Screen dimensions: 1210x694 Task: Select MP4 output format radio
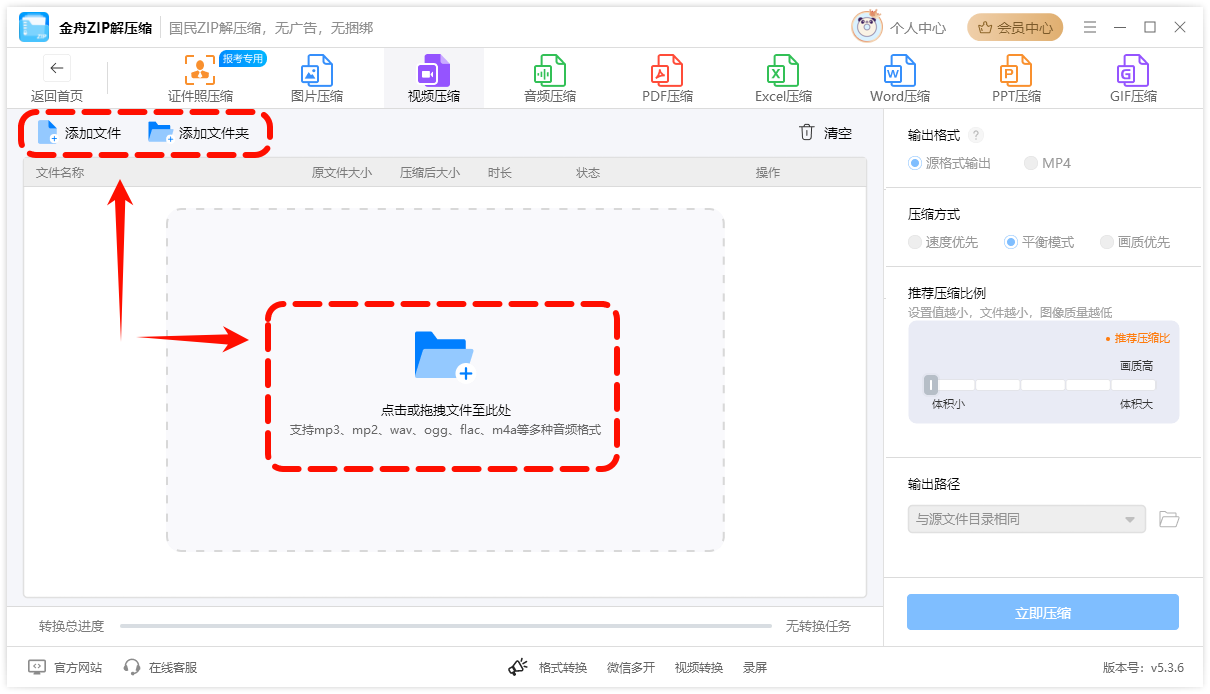pyautogui.click(x=1047, y=163)
